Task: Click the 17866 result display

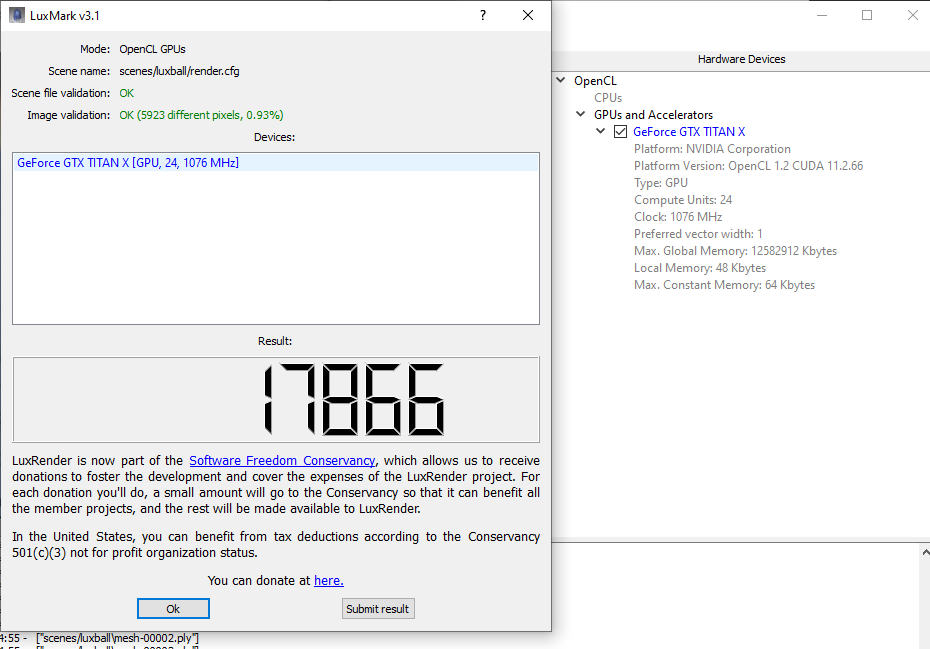Action: [276, 399]
